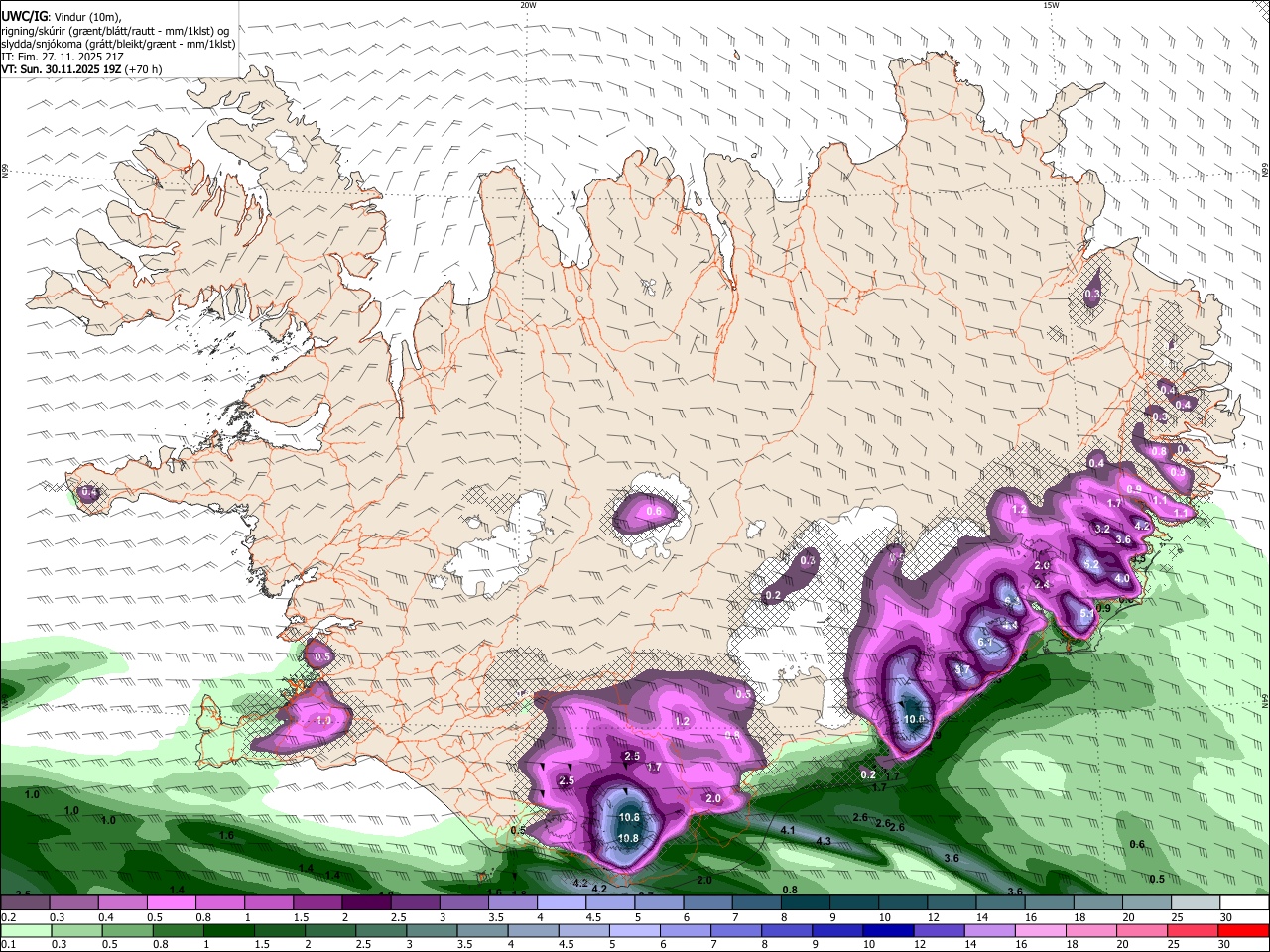Click the 0.6 value on the central glacier
Viewport: 1270px width, 952px height.
[x=654, y=512]
